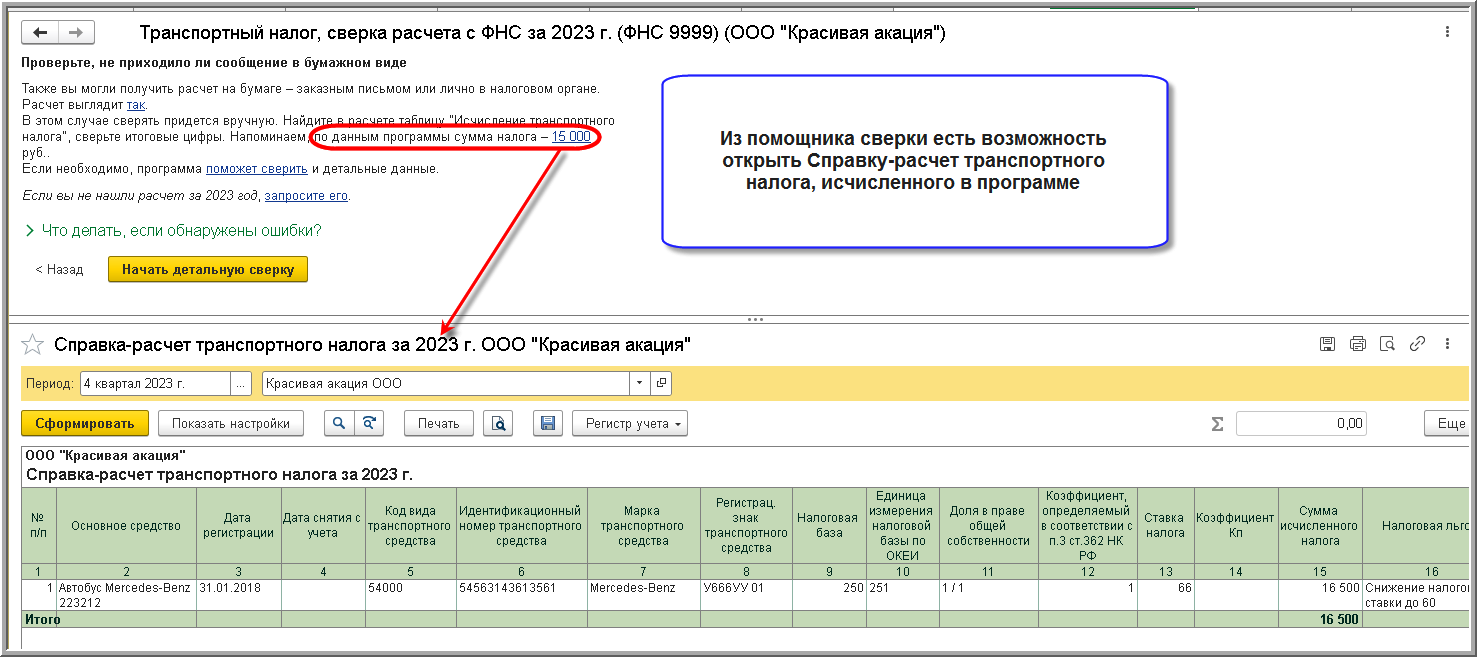This screenshot has width=1477, height=657.
Task: Expand the organization dropdown arrow
Action: click(x=640, y=383)
